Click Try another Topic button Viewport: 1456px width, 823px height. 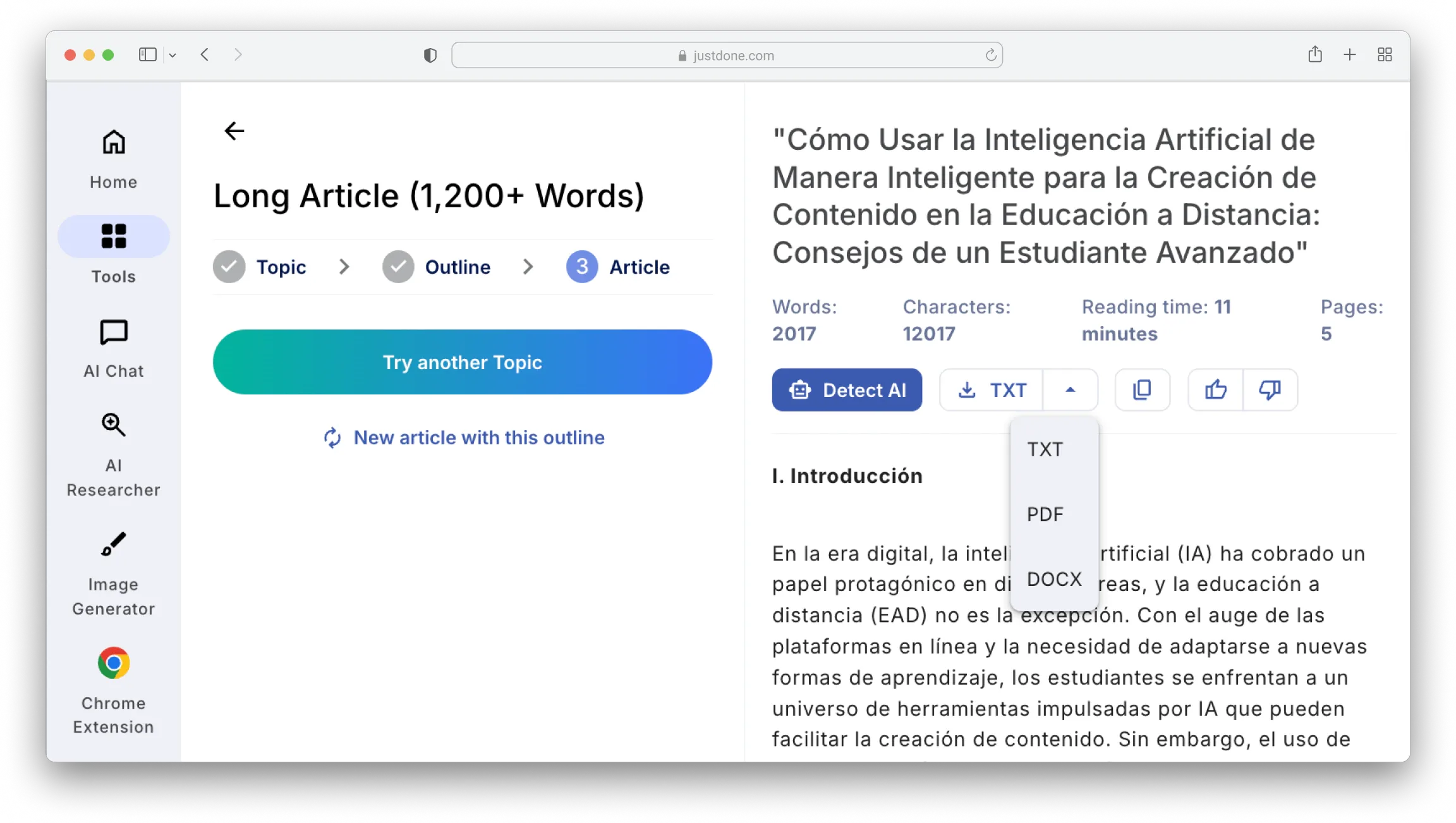(x=462, y=362)
